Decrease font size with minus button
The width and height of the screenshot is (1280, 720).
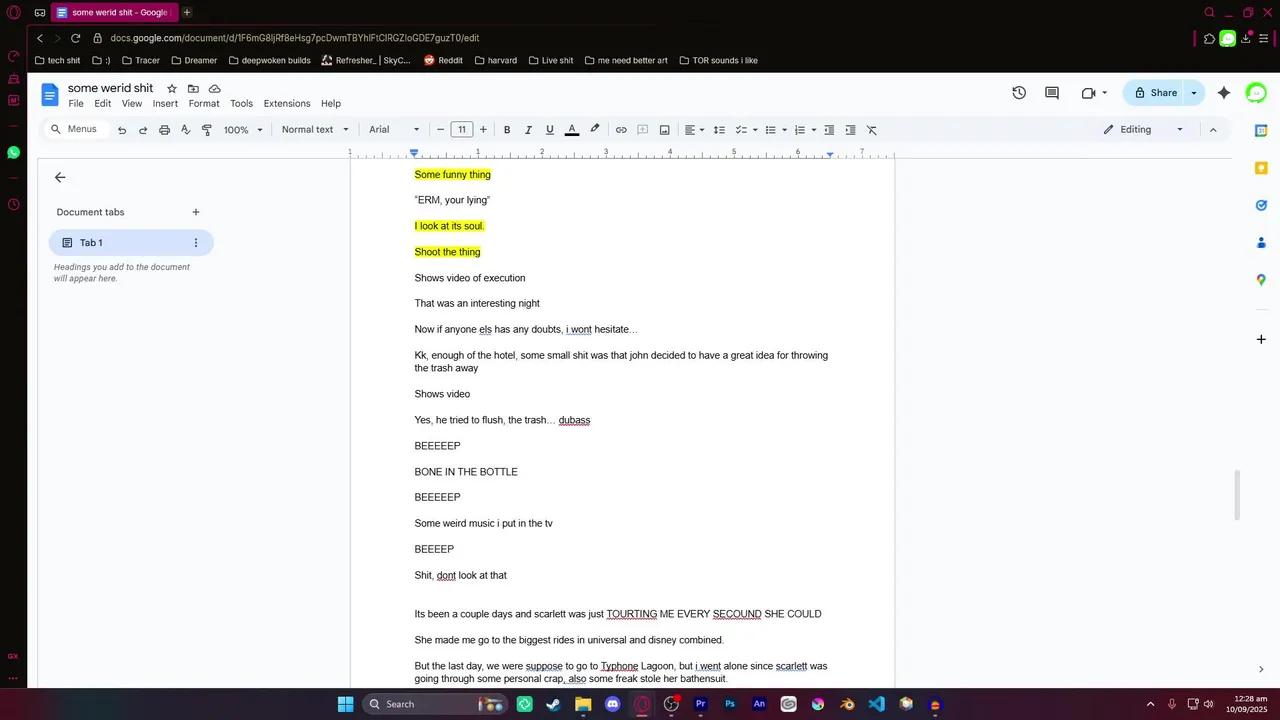[x=440, y=130]
